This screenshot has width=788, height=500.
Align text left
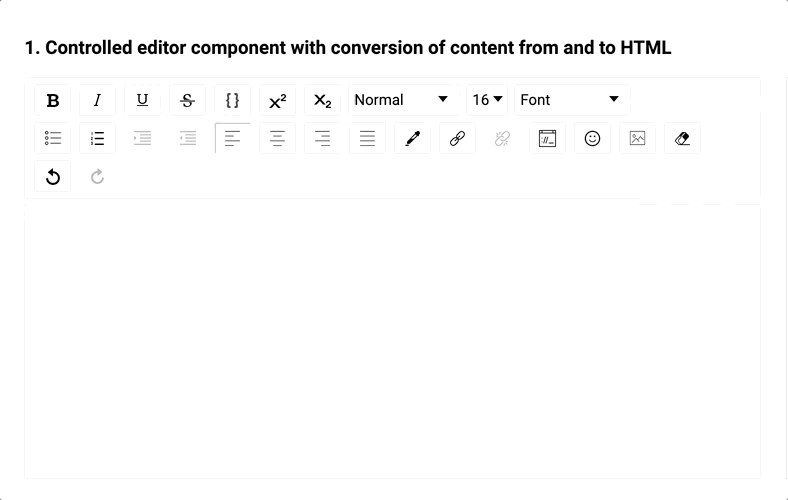click(x=232, y=138)
